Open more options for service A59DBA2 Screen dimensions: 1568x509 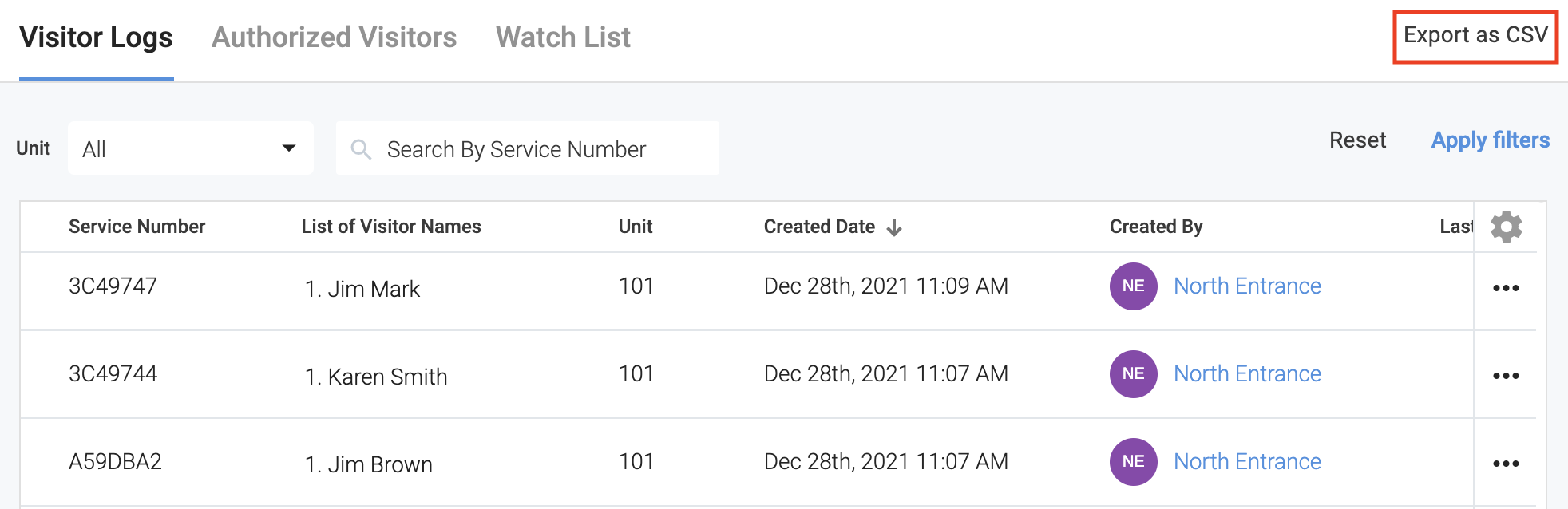(x=1506, y=464)
